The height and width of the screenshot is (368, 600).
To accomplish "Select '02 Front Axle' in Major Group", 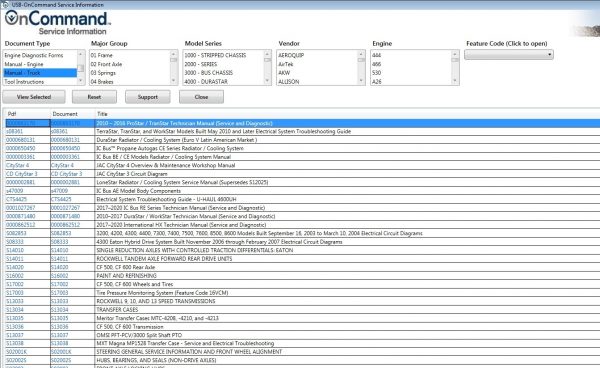I will pyautogui.click(x=106, y=64).
